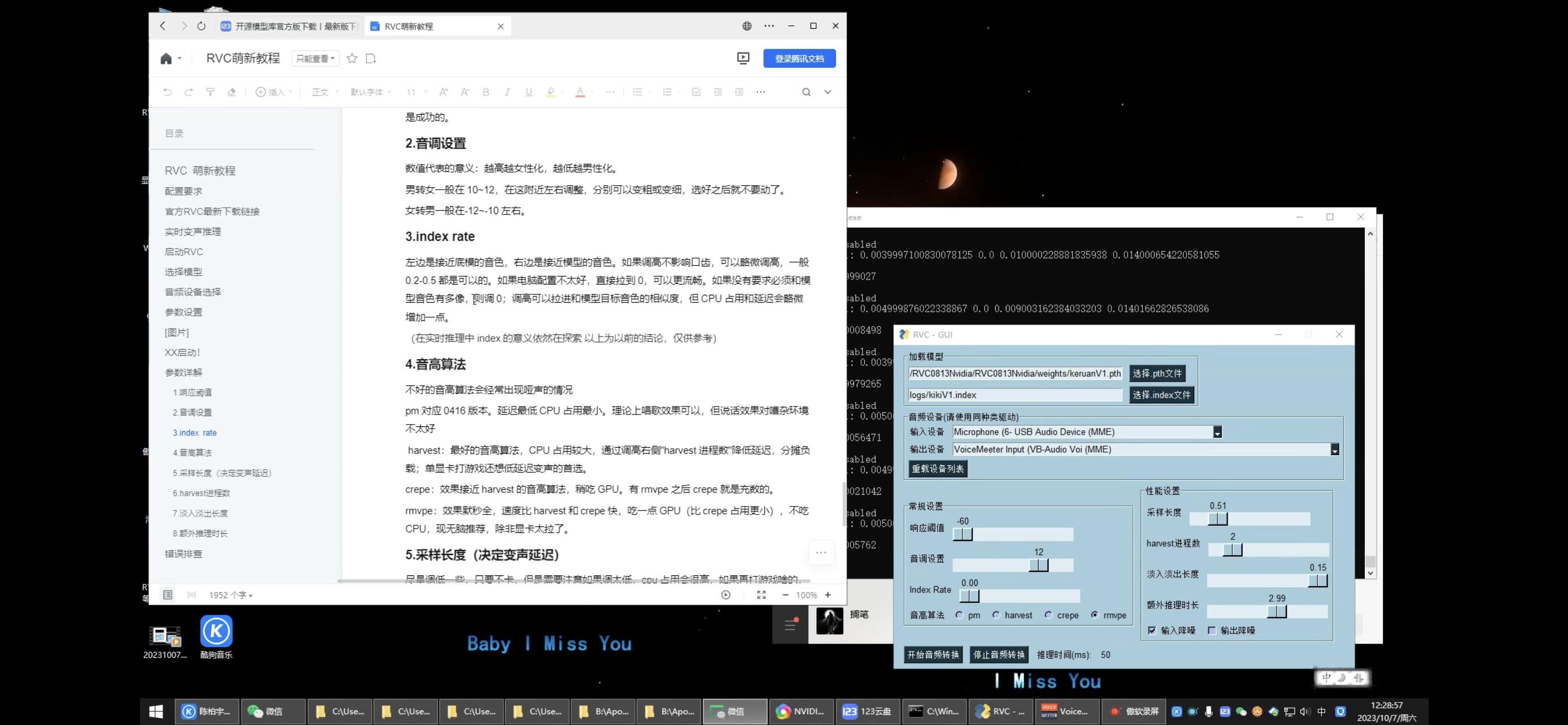This screenshot has width=1568, height=725.
Task: Open NVIDIA app from the taskbar
Action: pyautogui.click(x=801, y=711)
